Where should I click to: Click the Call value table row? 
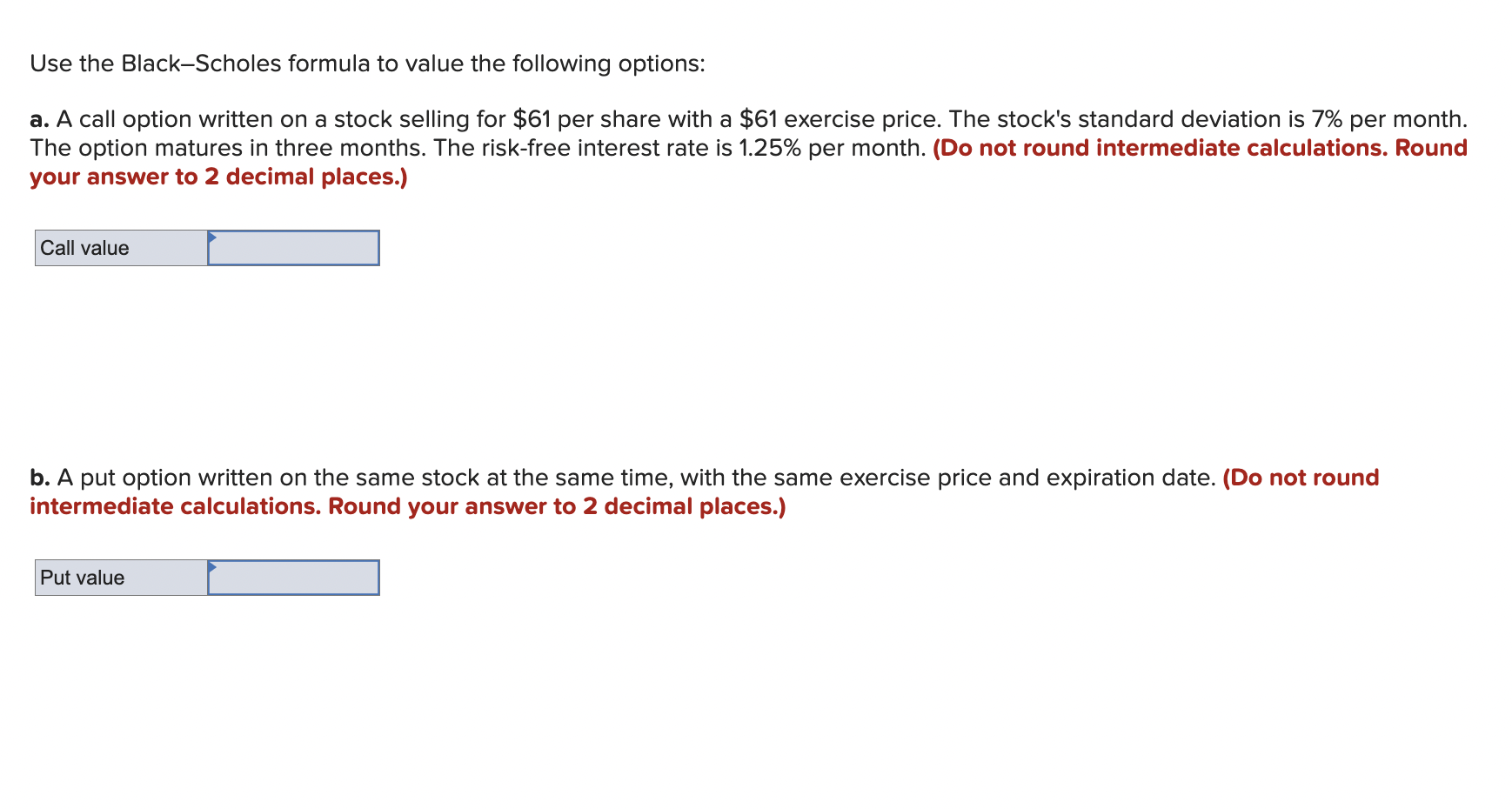tap(207, 248)
